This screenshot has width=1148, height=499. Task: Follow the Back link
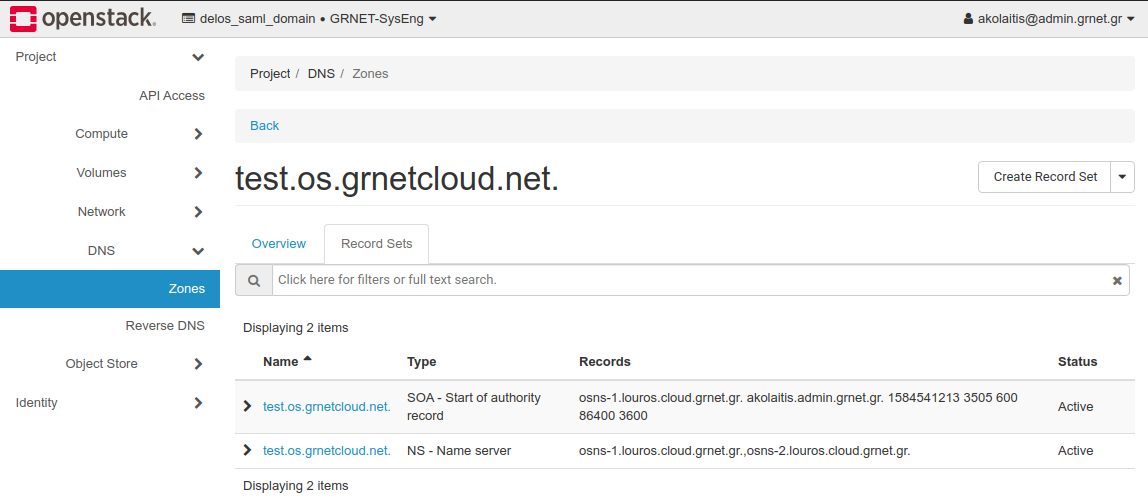[265, 126]
